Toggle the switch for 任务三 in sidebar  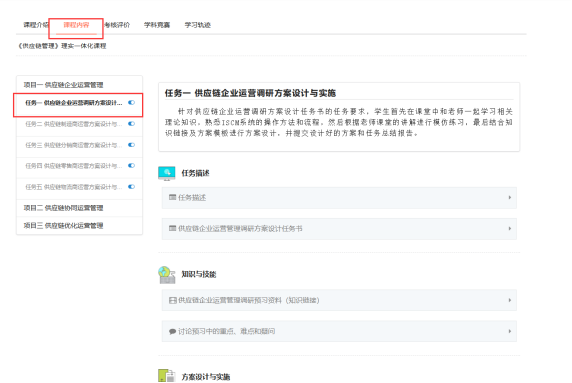tap(131, 145)
